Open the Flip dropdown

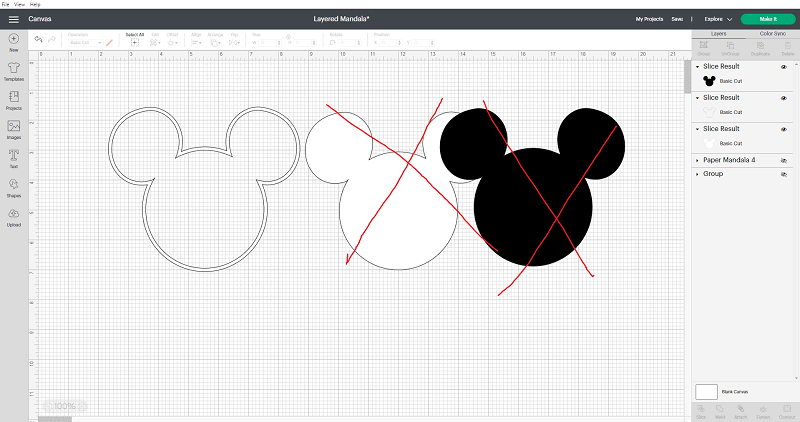coord(234,43)
